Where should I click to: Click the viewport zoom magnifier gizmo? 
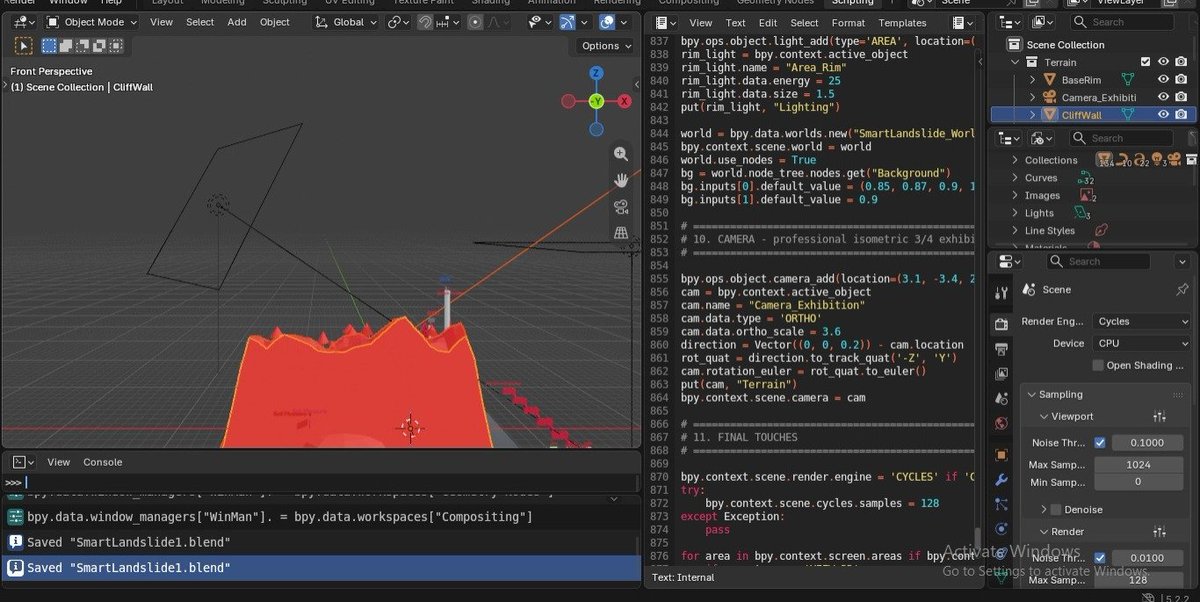(x=621, y=154)
